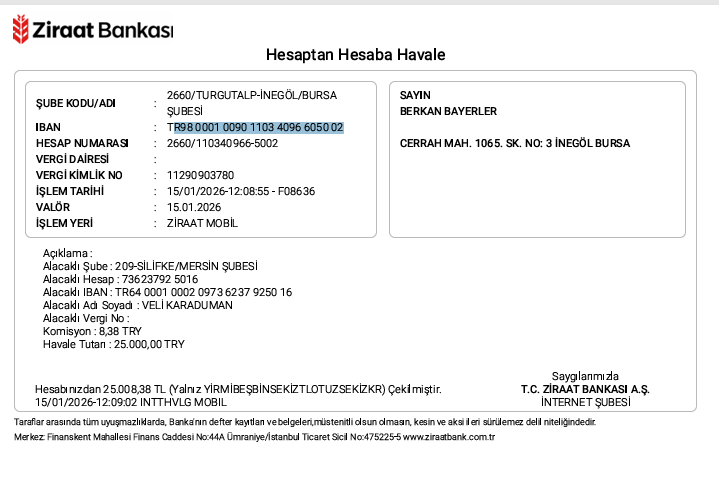The image size is (719, 500).
Task: Click transaction date '15/01/2026-12:08:55 - F08636'
Action: (241, 191)
